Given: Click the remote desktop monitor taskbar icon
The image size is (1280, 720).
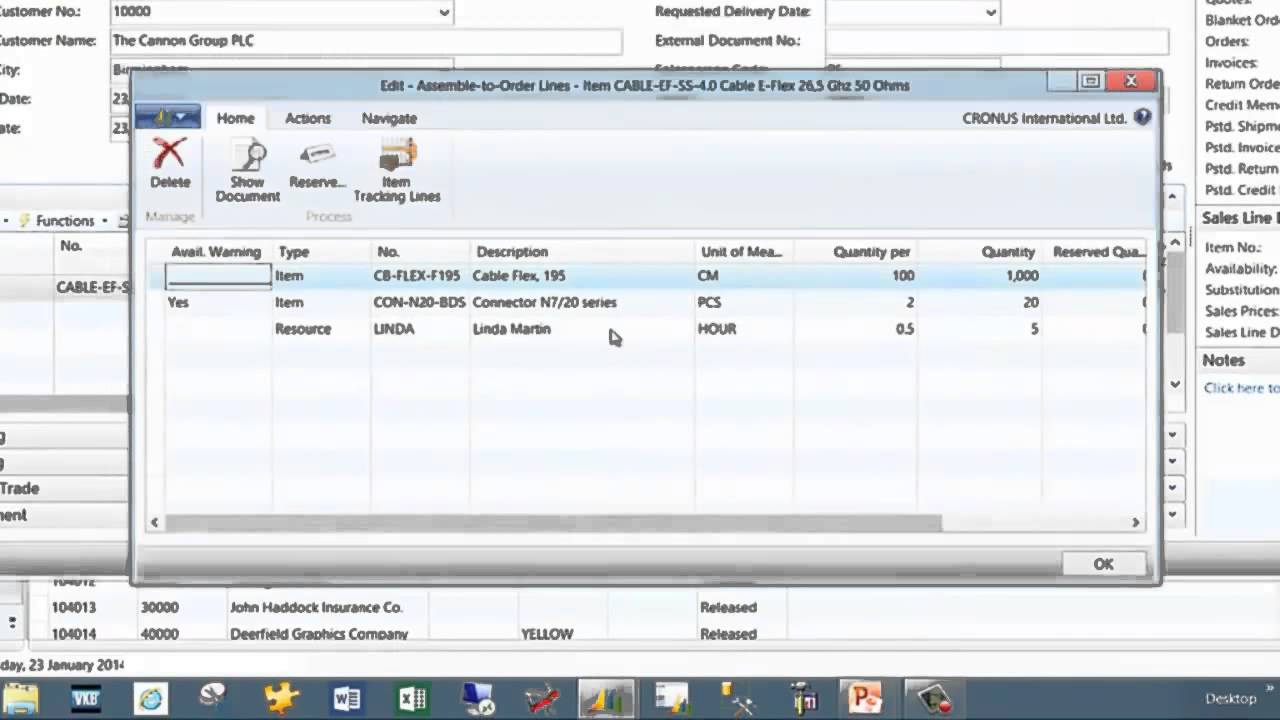Looking at the screenshot, I should pyautogui.click(x=477, y=698).
